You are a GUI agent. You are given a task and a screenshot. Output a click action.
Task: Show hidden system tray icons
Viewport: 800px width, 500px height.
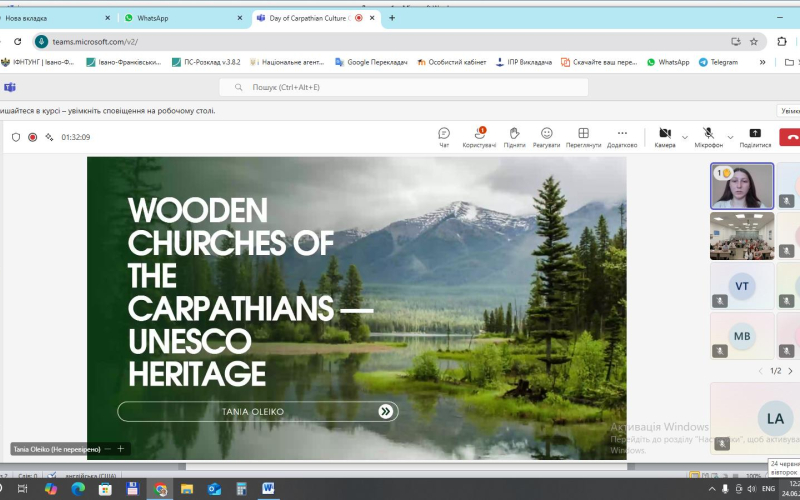(x=712, y=489)
